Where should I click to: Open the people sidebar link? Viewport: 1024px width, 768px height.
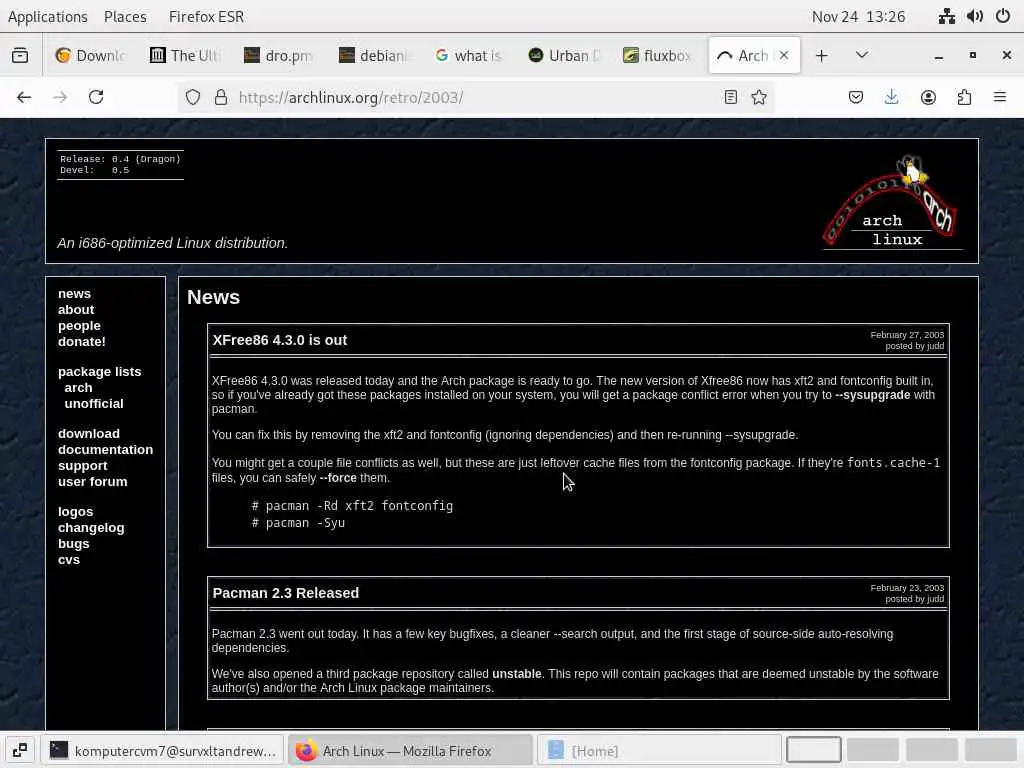(x=79, y=325)
